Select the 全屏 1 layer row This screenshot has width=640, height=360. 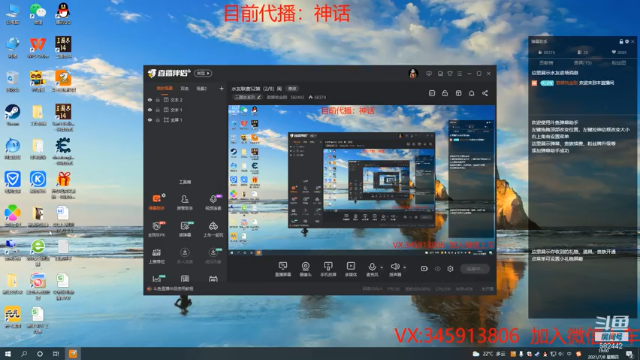(x=185, y=120)
